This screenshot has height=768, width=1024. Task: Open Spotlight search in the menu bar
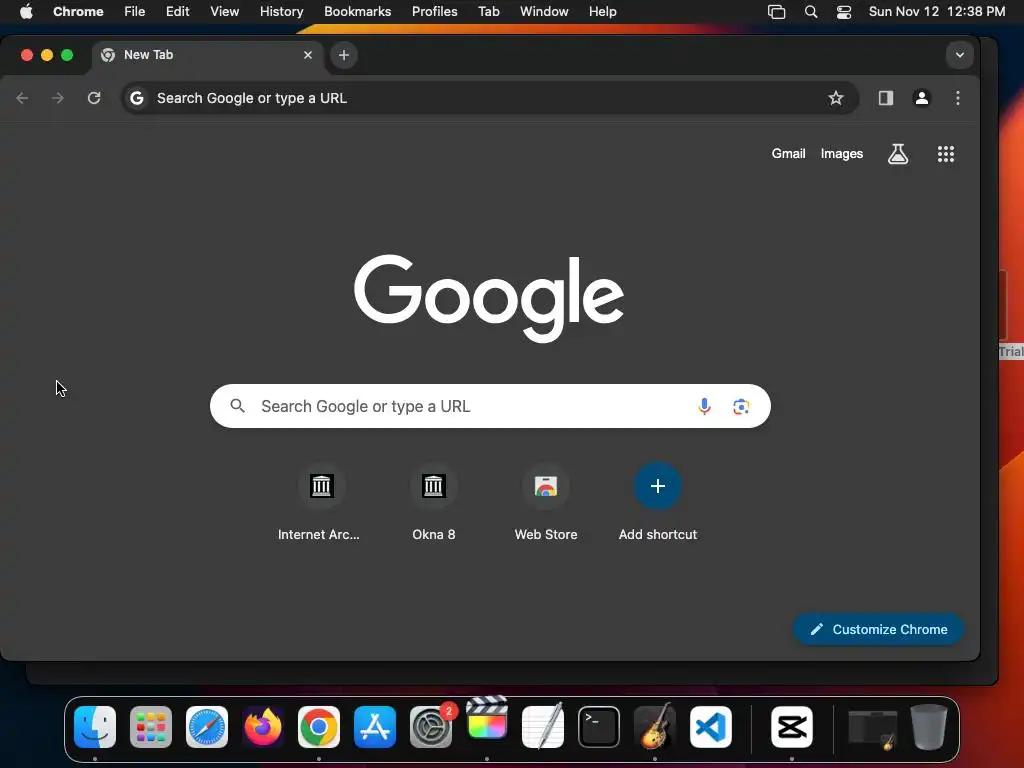[810, 12]
